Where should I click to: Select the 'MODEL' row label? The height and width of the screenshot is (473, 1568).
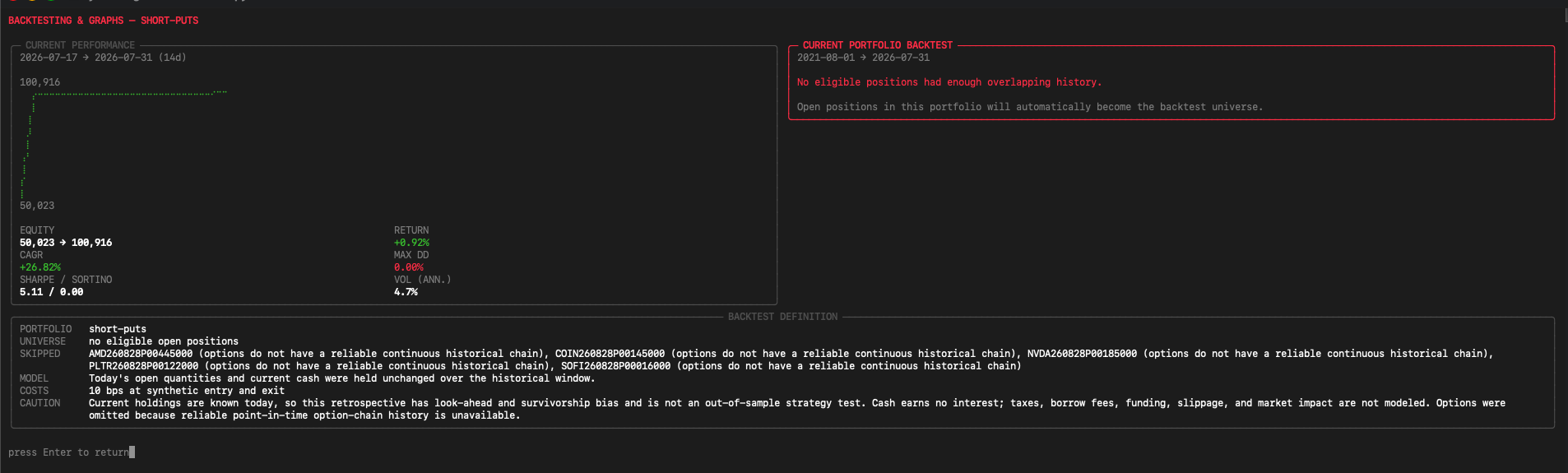35,378
